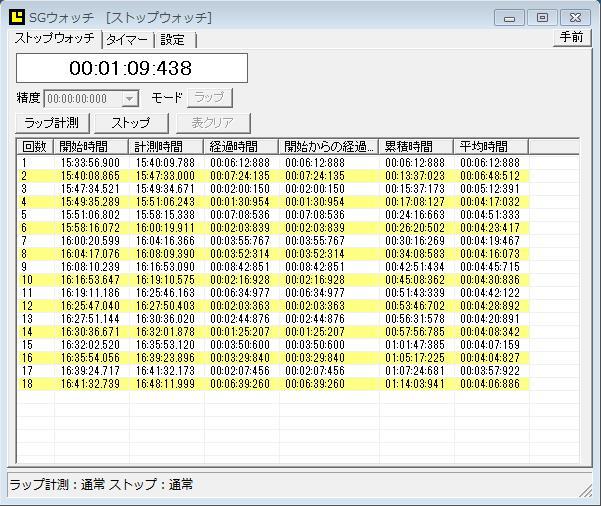
Task: Click the 開始時間 column header
Action: pyautogui.click(x=93, y=147)
